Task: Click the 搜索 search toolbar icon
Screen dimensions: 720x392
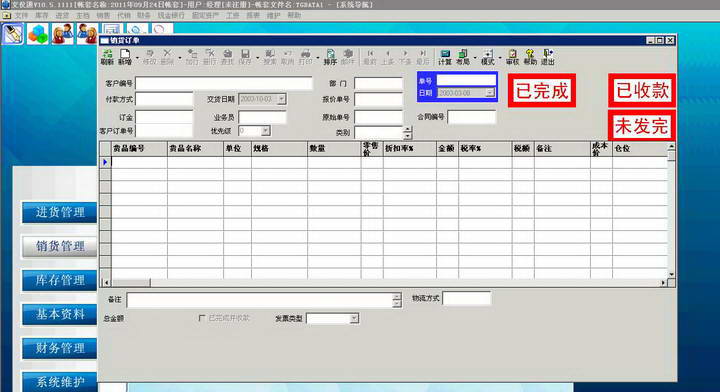Action: (270, 57)
